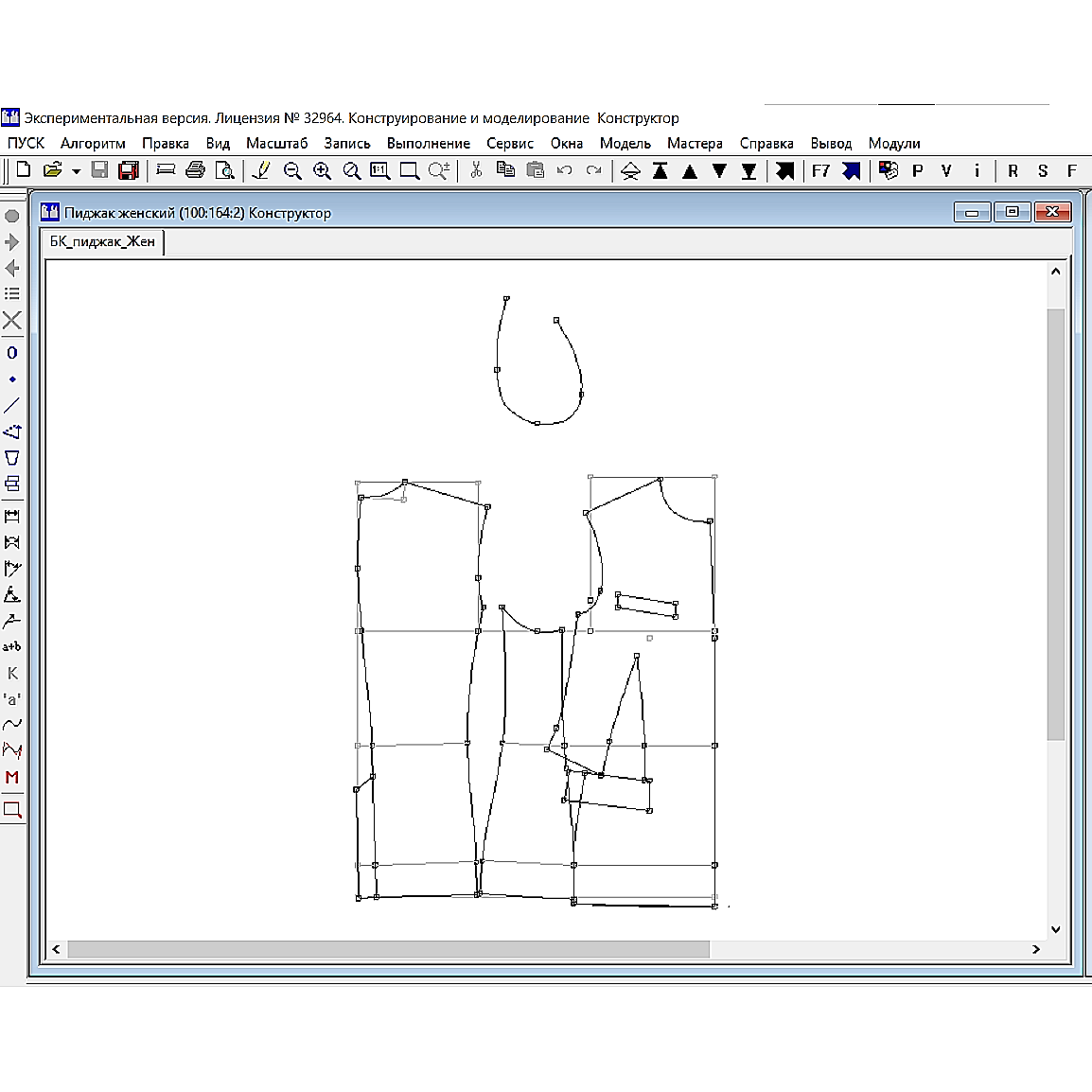Click the red M tool icon
This screenshot has width=1092, height=1092.
click(12, 778)
